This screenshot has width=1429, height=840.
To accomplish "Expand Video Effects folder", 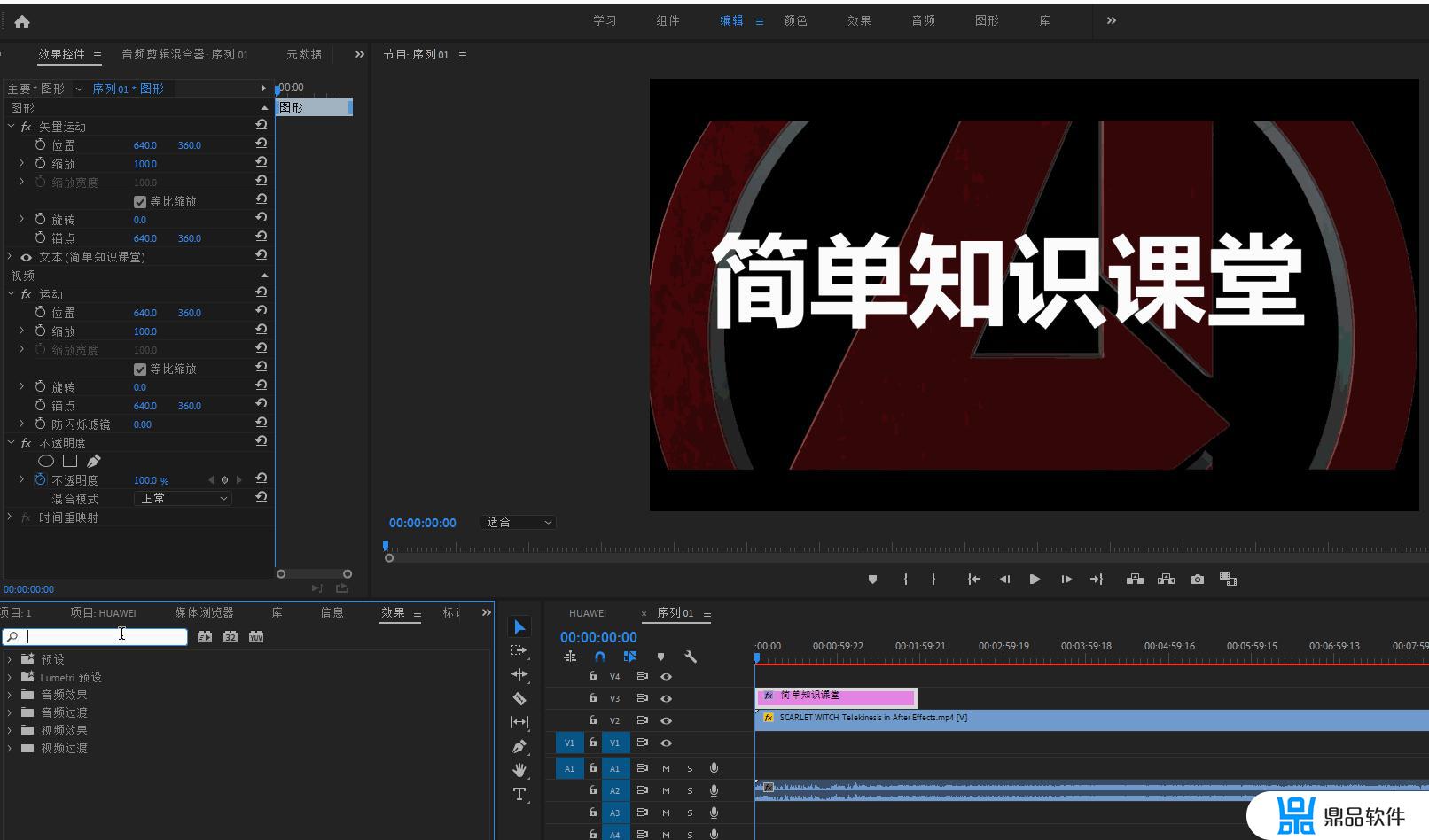I will 10,730.
